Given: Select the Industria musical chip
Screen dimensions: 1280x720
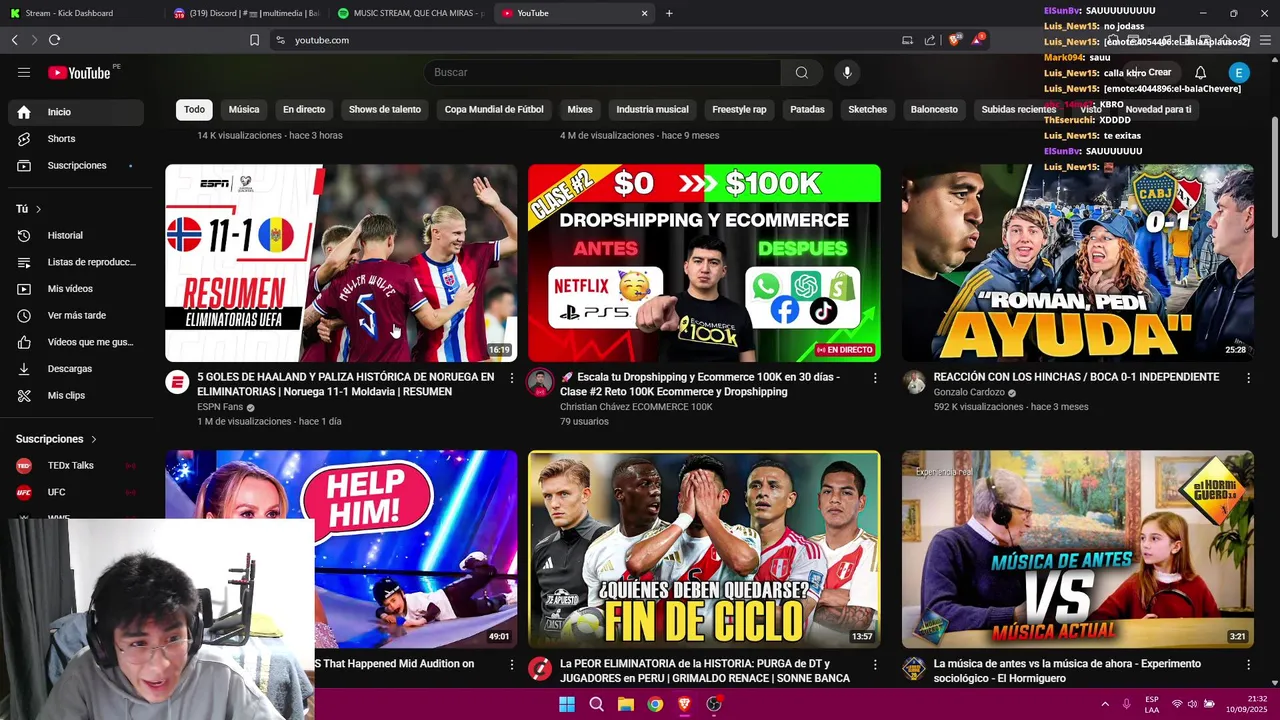Looking at the screenshot, I should click(652, 109).
